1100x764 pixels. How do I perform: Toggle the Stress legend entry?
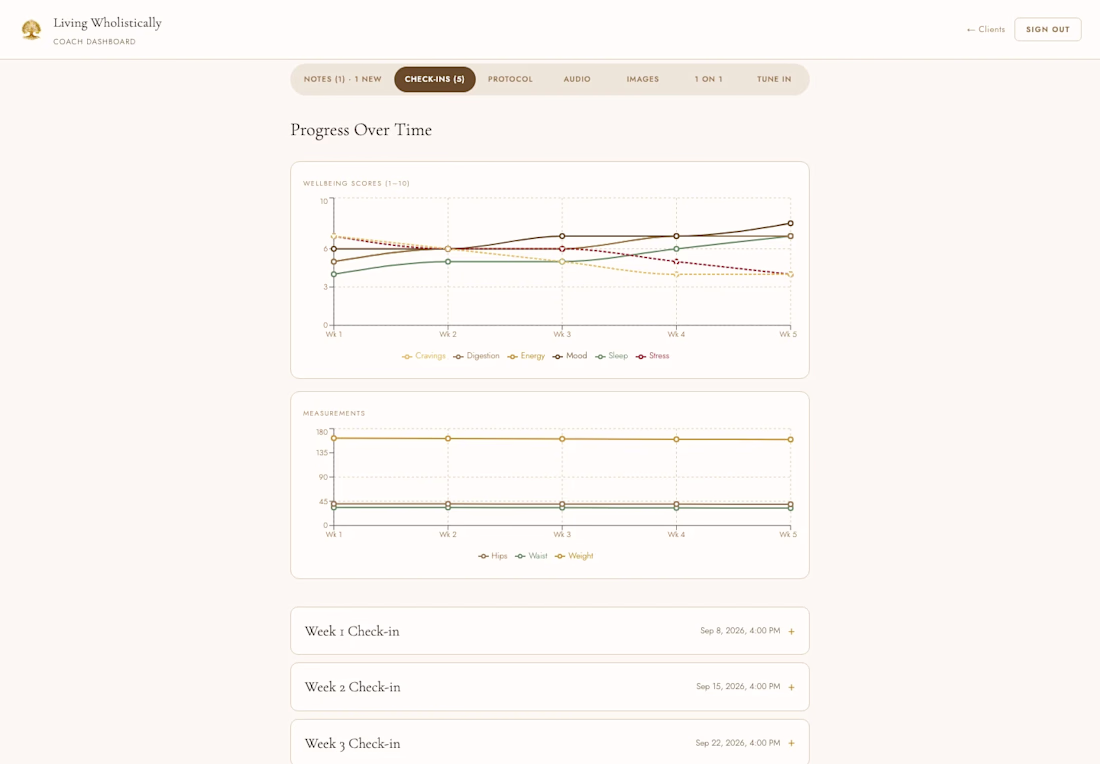coord(652,356)
